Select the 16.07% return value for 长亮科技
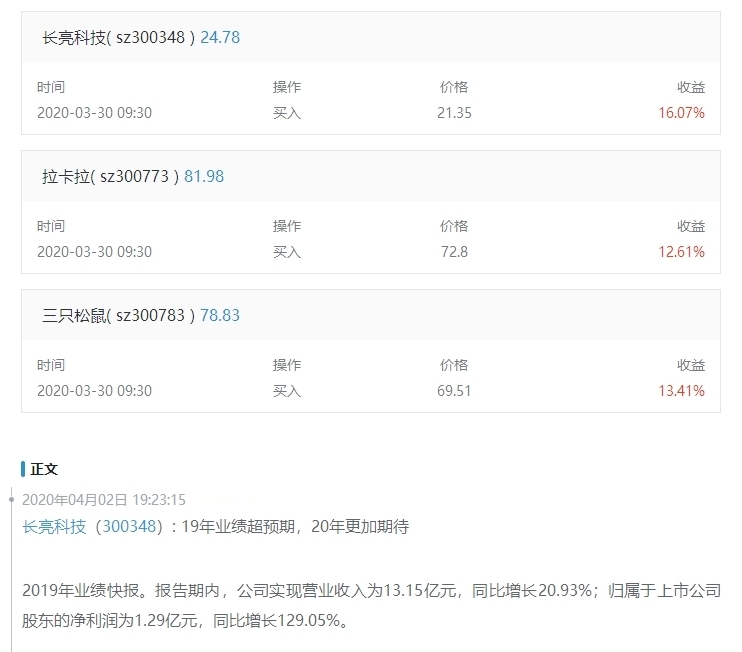Viewport: 742px width, 652px height. click(x=681, y=113)
